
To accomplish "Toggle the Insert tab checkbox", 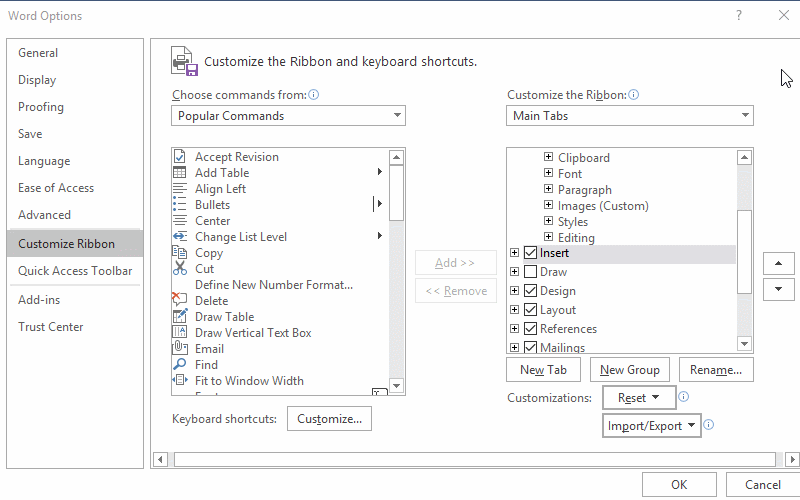I will tap(531, 253).
